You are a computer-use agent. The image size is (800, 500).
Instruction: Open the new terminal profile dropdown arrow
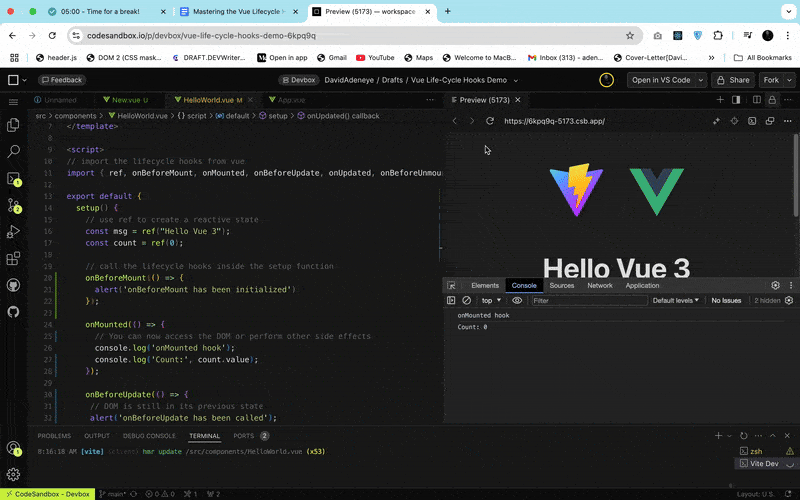coord(729,436)
